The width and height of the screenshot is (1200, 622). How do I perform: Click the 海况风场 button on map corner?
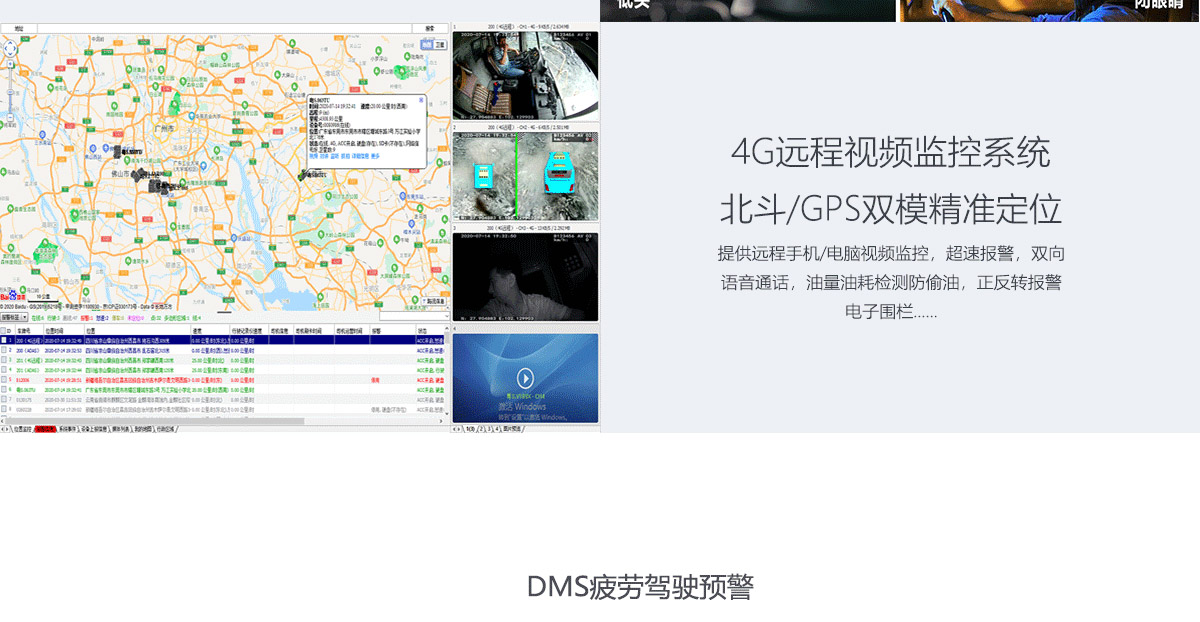(434, 301)
